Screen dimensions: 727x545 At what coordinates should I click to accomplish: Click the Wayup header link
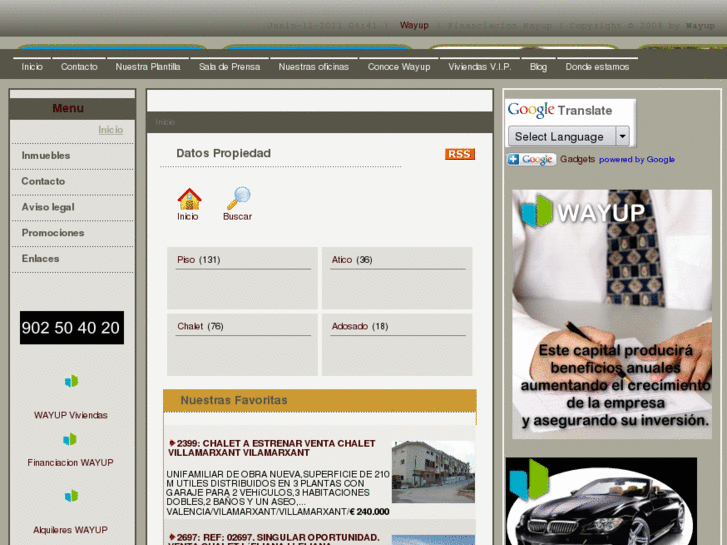coord(414,26)
